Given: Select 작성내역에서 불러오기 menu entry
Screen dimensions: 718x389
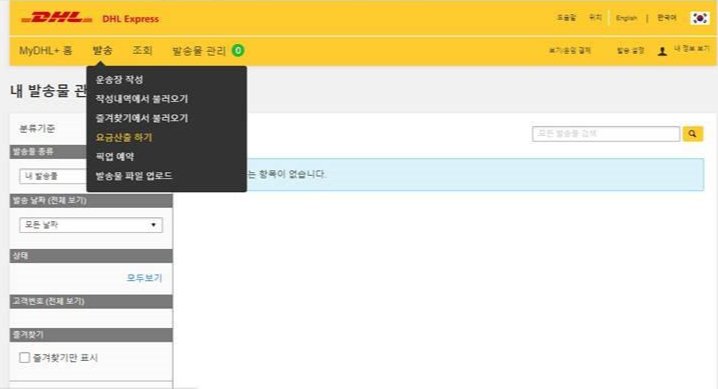Looking at the screenshot, I should click(x=142, y=99).
